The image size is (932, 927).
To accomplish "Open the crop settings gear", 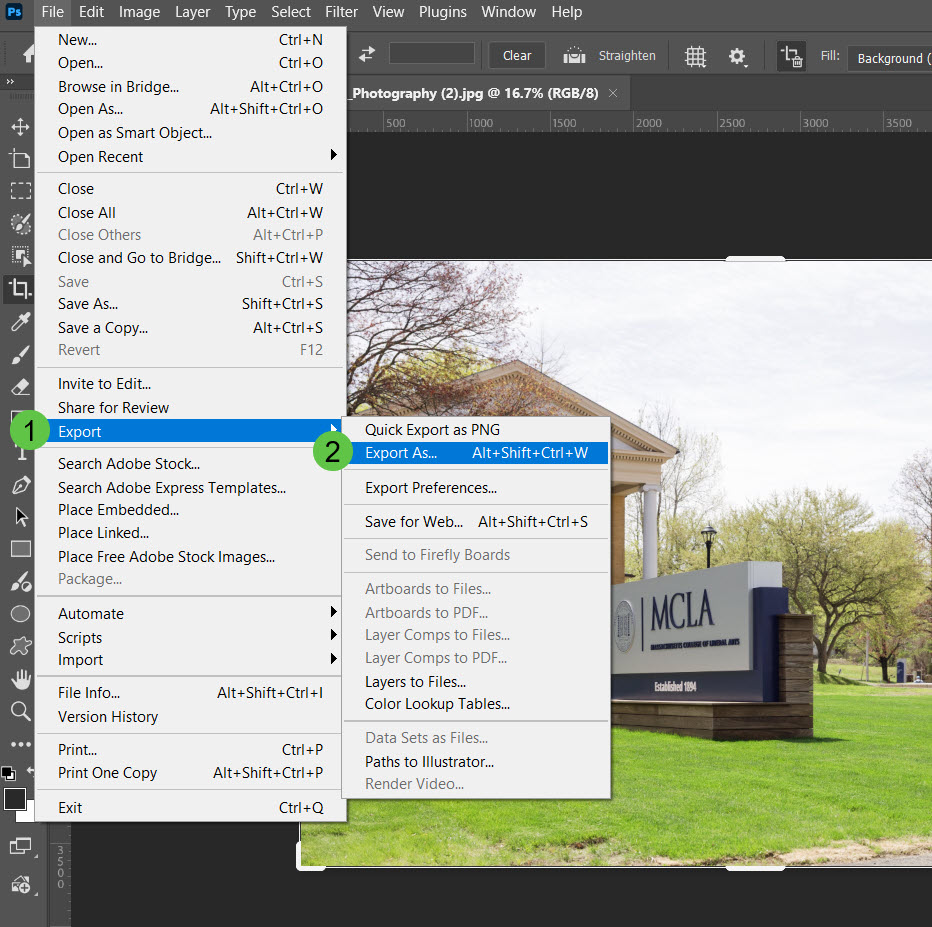I will click(x=737, y=56).
